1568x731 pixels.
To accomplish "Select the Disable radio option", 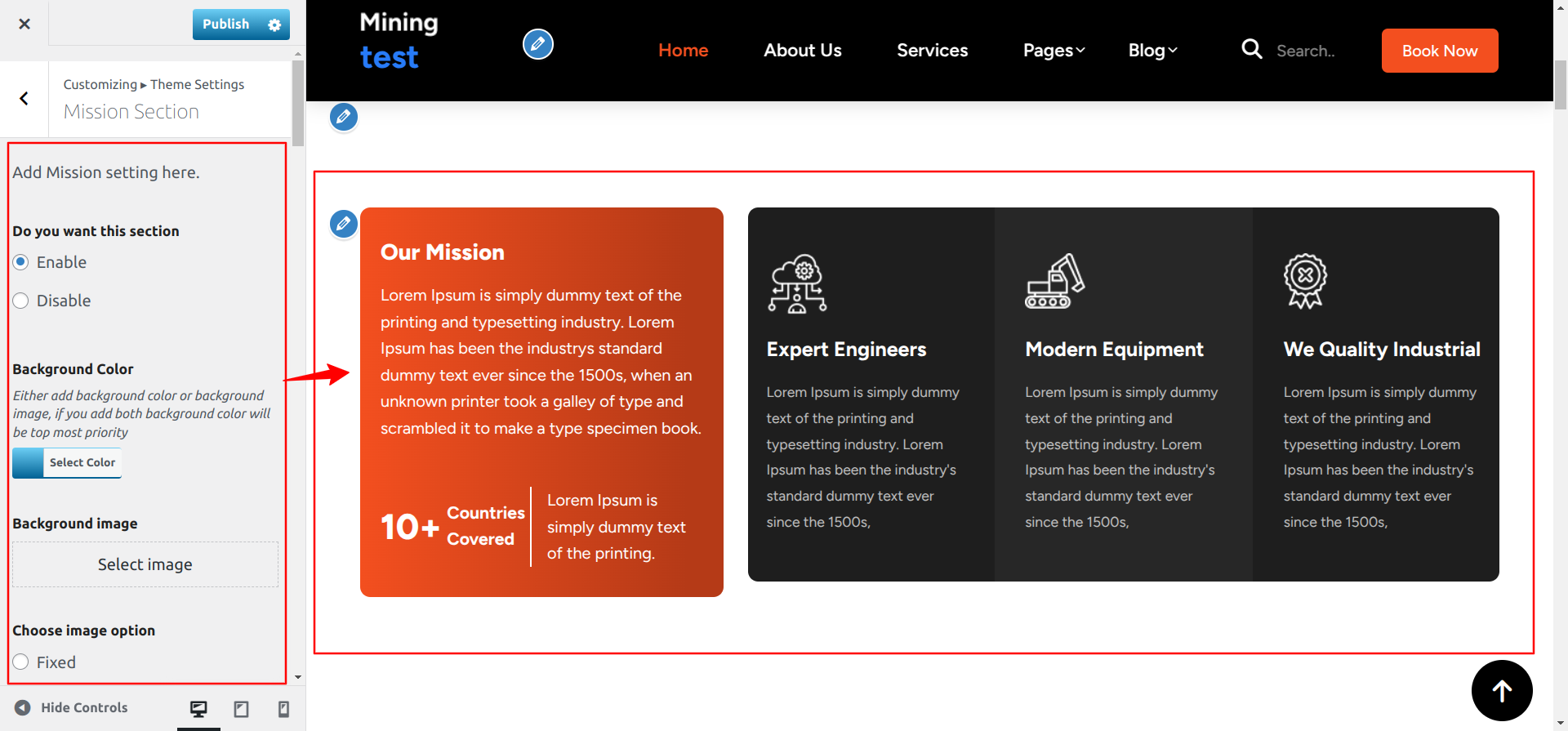I will pyautogui.click(x=21, y=301).
